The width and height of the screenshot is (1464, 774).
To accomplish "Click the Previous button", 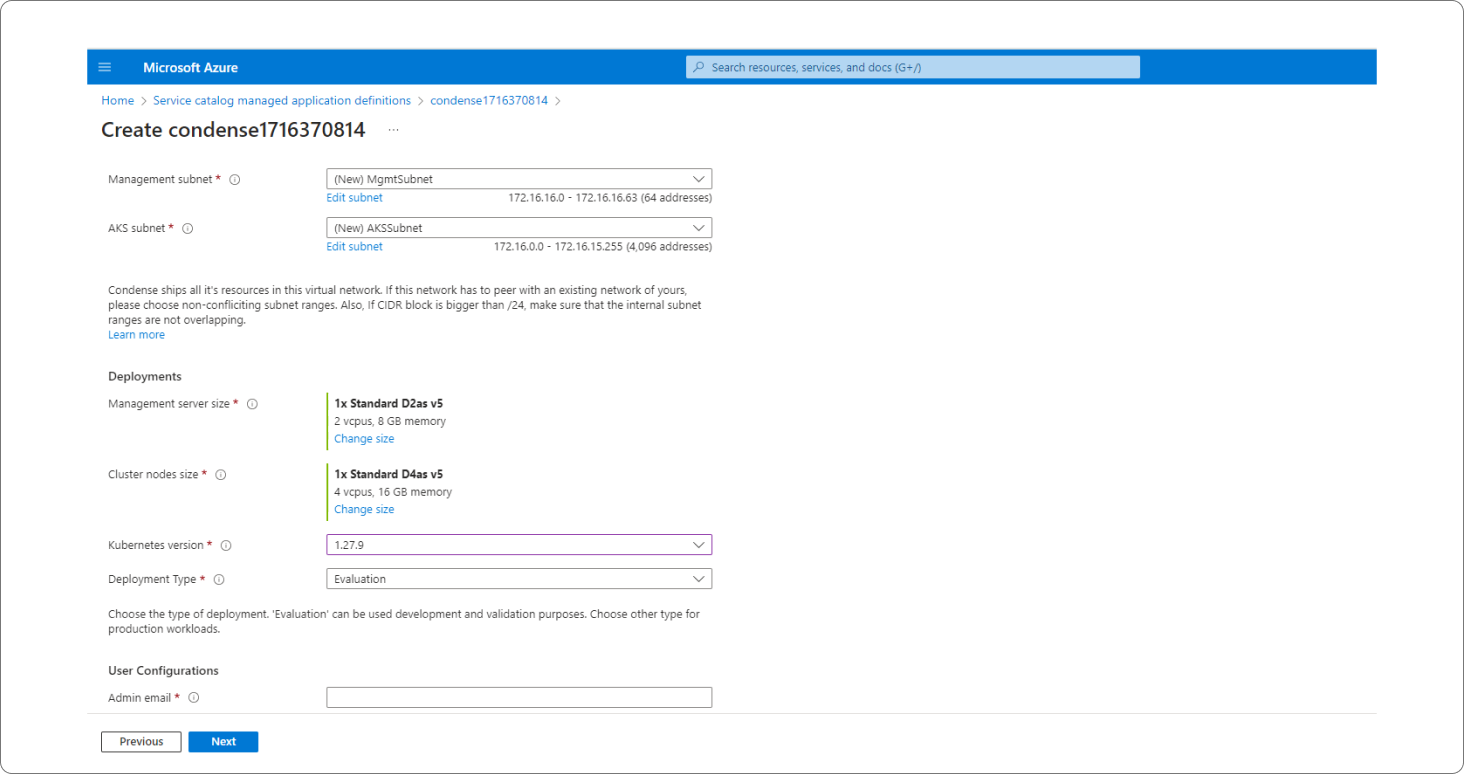I will (x=141, y=742).
